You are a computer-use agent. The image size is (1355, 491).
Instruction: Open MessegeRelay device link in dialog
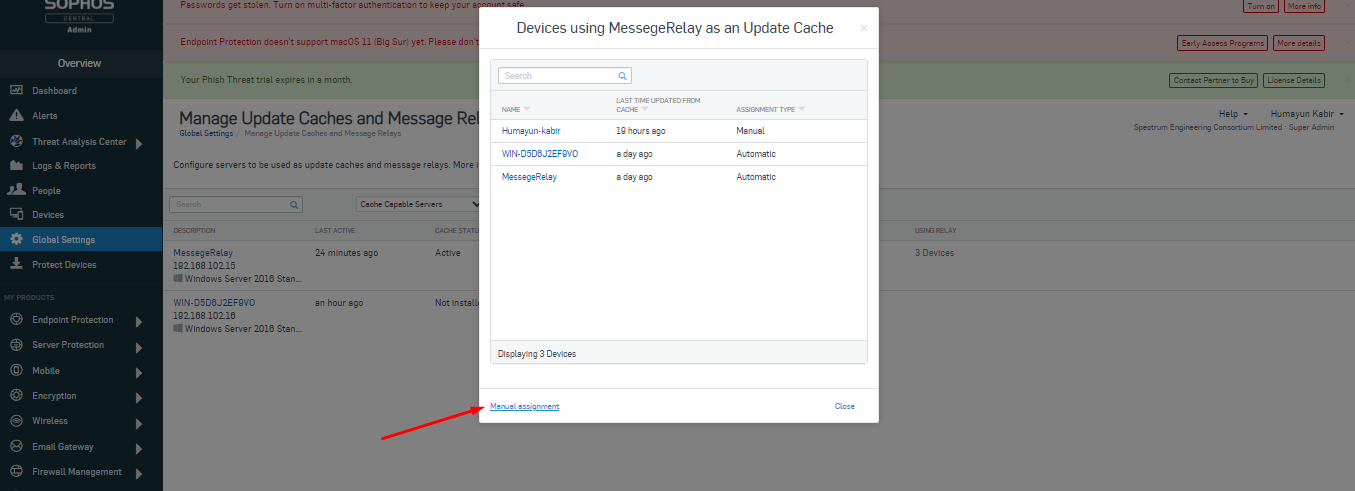(x=529, y=177)
